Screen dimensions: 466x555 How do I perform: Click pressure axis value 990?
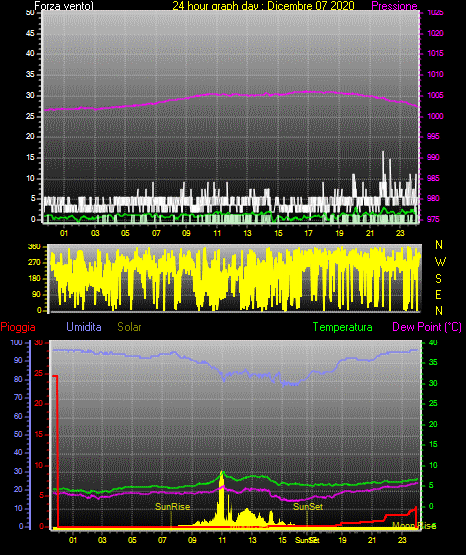click(433, 157)
